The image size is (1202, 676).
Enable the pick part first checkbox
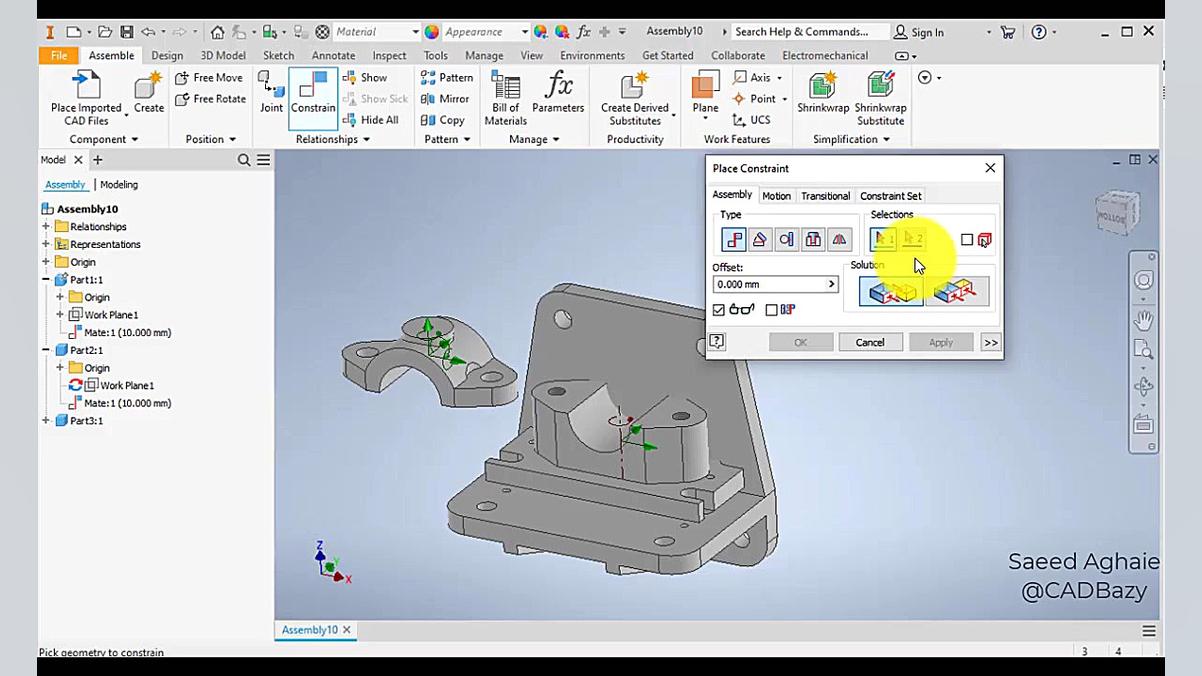tap(967, 240)
